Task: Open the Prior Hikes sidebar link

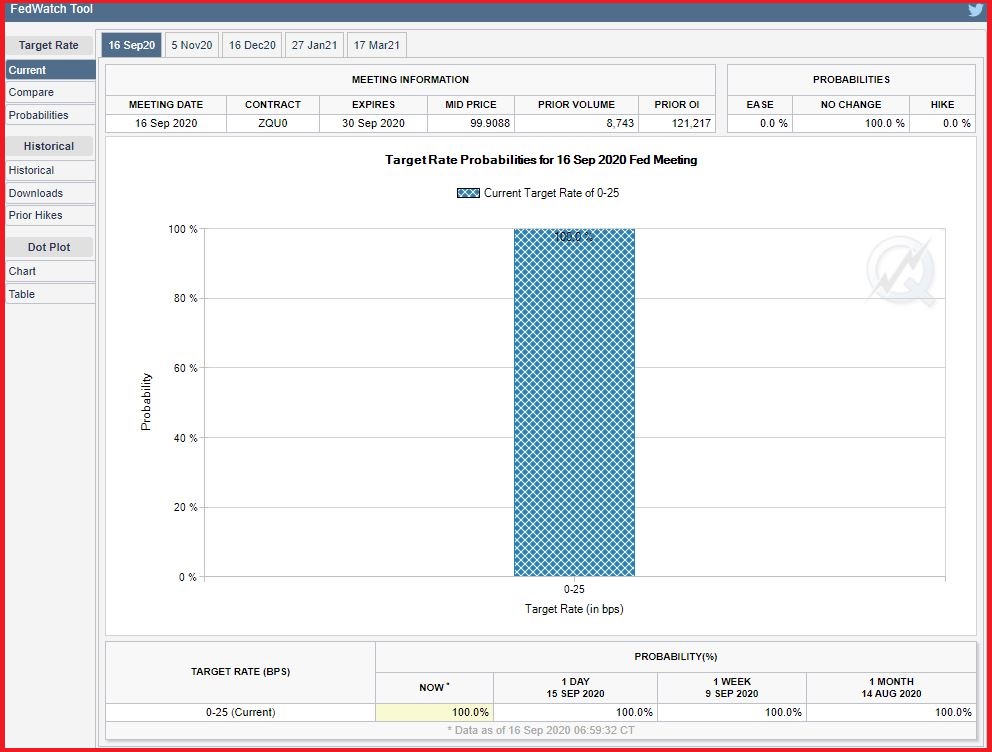Action: pyautogui.click(x=51, y=215)
